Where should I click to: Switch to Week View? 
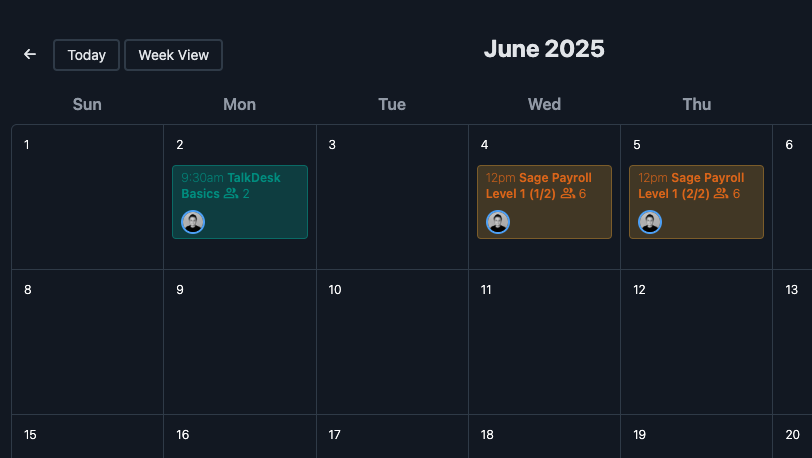(173, 55)
